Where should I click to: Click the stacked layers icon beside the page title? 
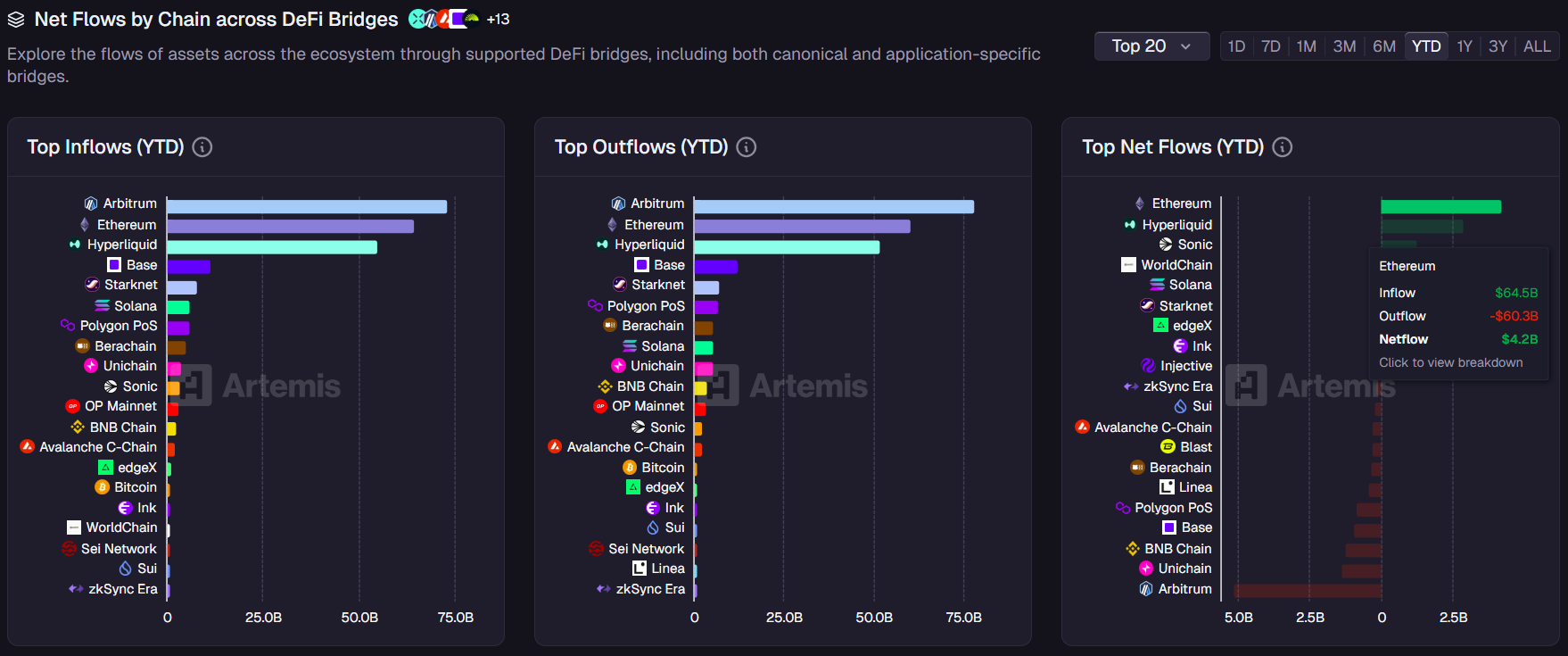coord(16,20)
